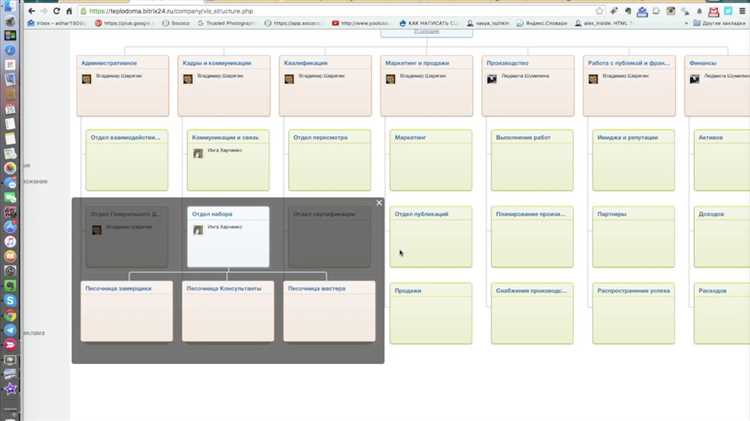The image size is (750, 421).
Task: Click the avatar in the Финансы card
Action: (695, 79)
